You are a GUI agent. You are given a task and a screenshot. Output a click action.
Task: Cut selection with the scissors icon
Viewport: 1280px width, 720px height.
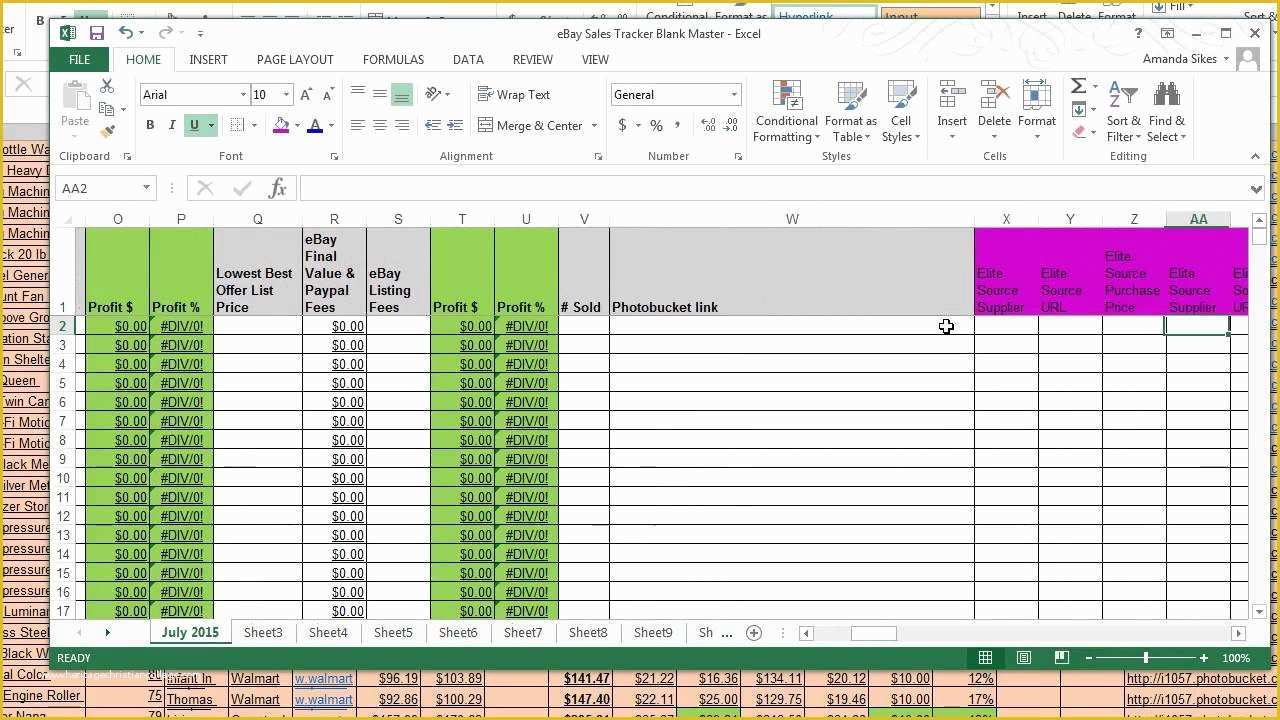[107, 87]
